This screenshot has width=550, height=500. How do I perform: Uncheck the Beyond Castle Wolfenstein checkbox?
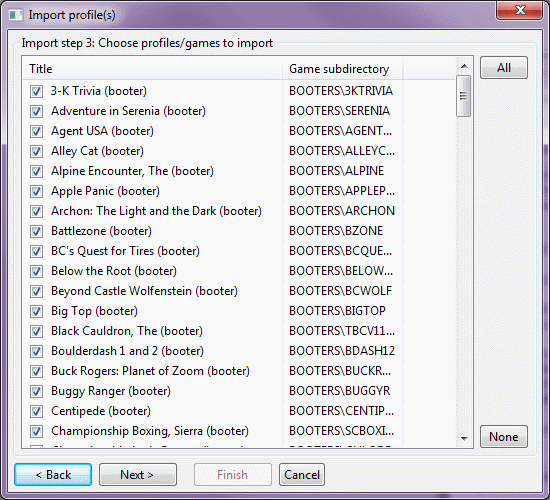[36, 291]
